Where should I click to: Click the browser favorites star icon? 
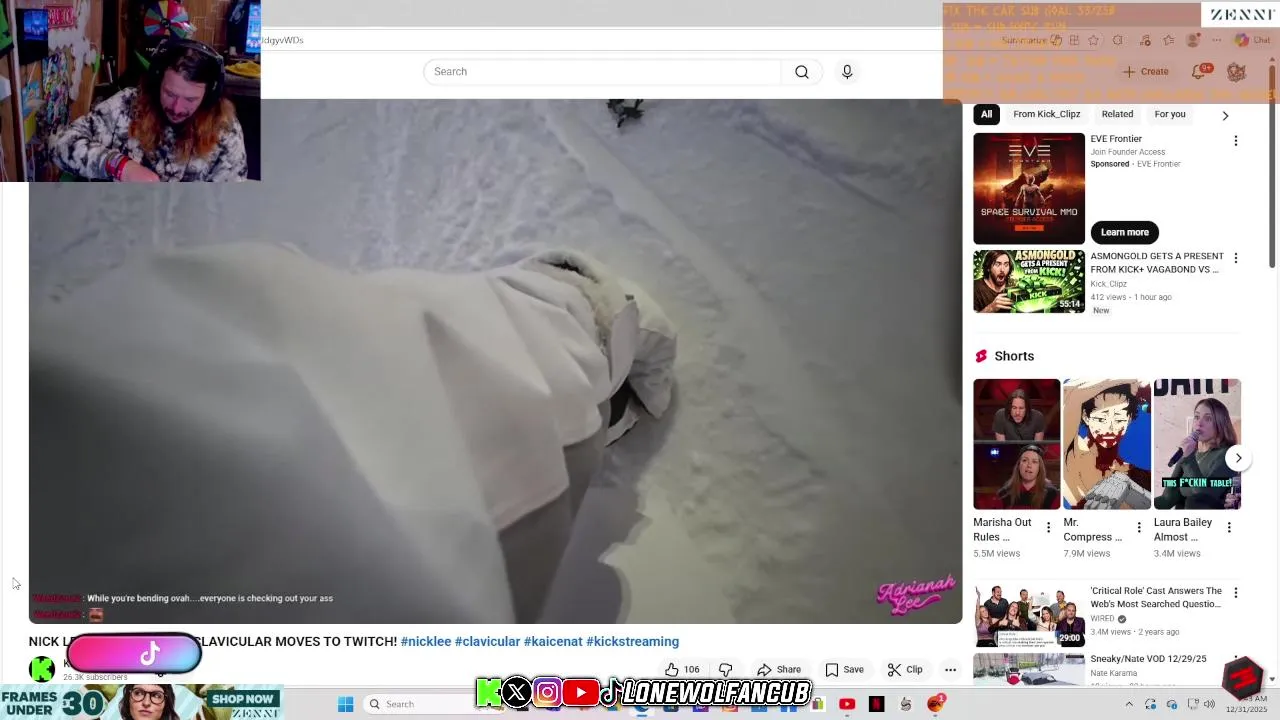(x=1093, y=40)
